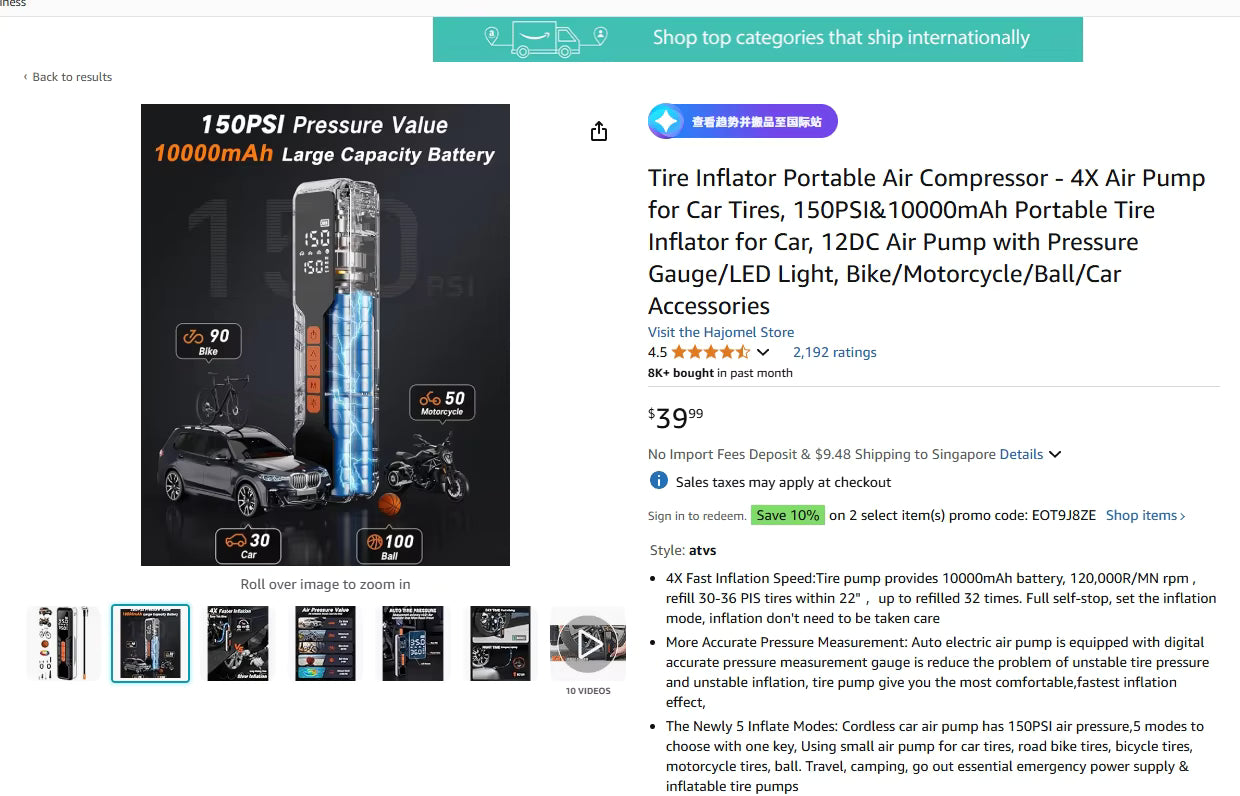Expand shipping Details dropdown
The image size is (1240, 796).
click(x=1030, y=454)
